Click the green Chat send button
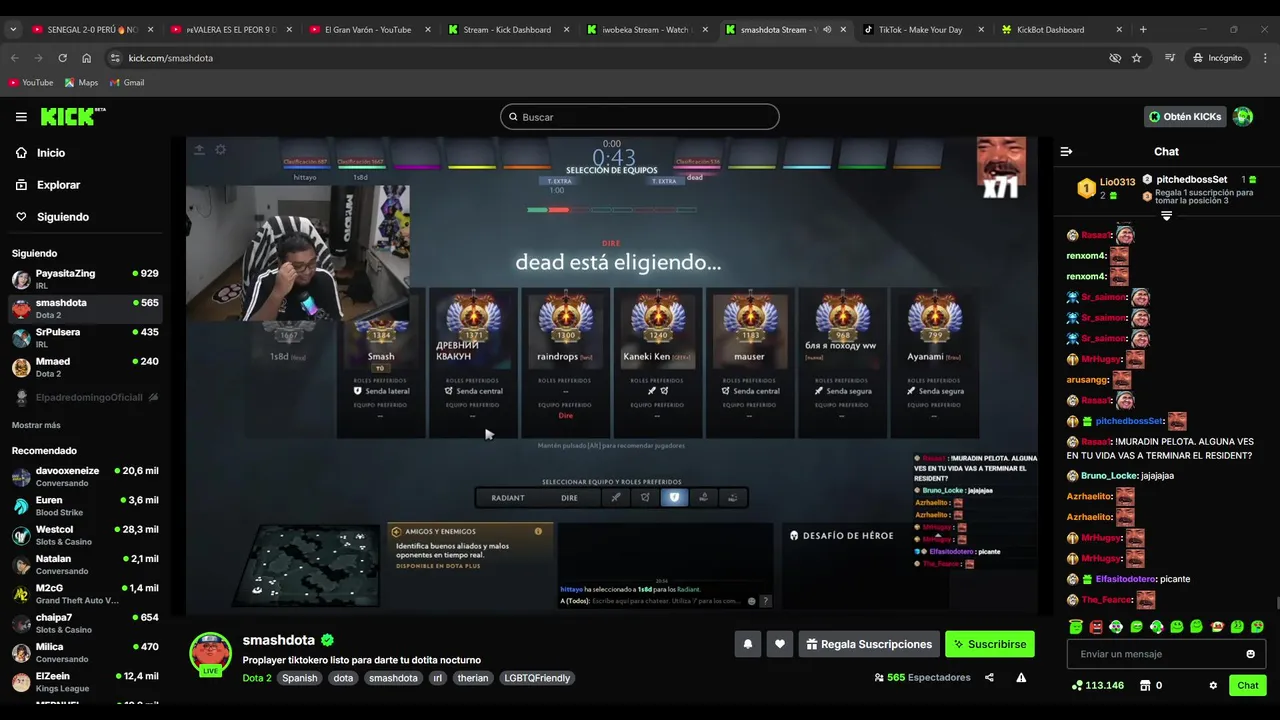The height and width of the screenshot is (720, 1280). (1248, 685)
